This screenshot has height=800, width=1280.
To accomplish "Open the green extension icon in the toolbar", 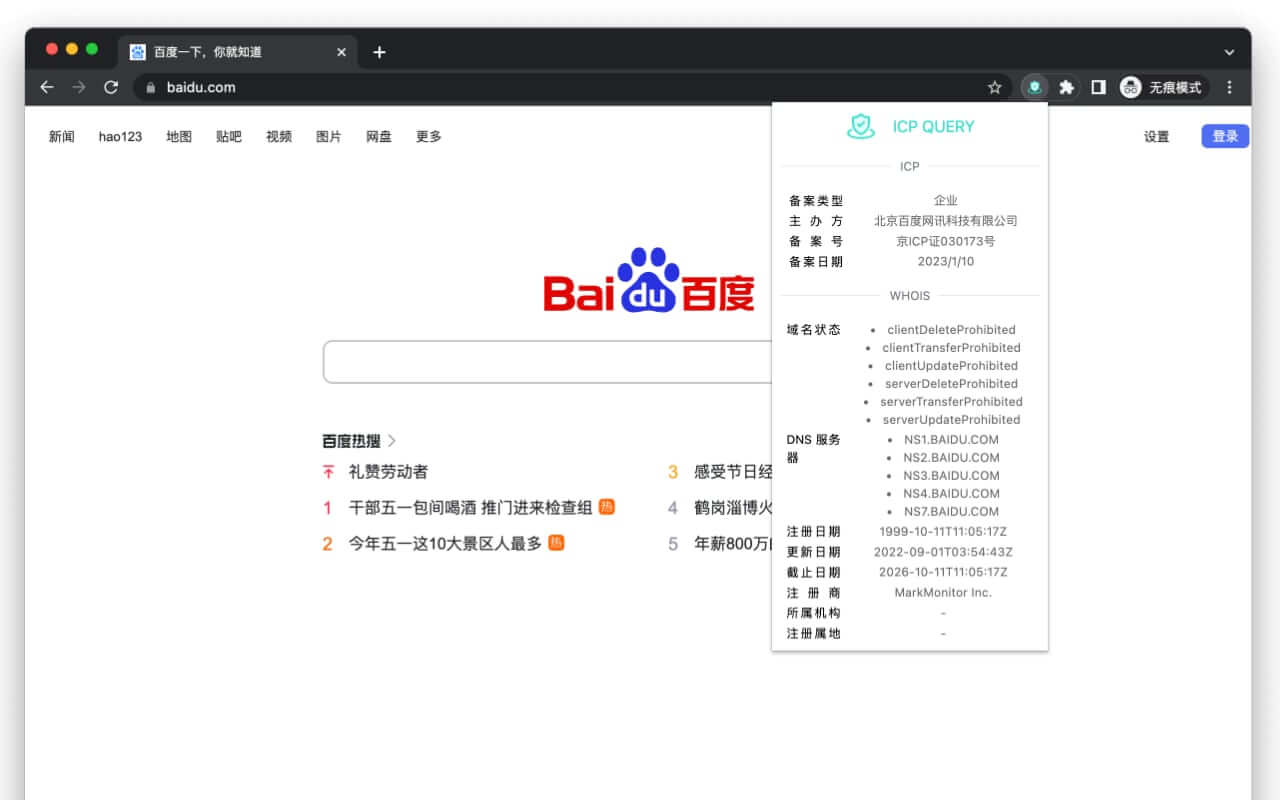I will coord(1034,87).
